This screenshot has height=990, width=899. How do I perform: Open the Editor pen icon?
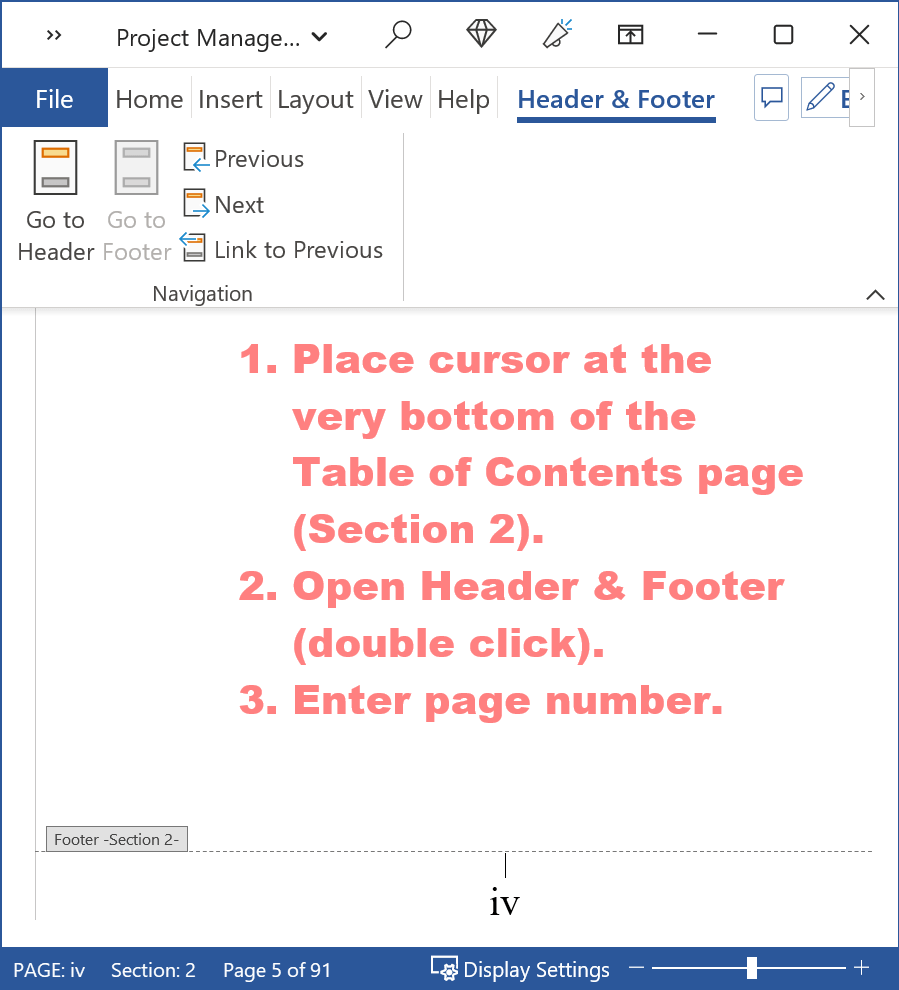tap(556, 33)
